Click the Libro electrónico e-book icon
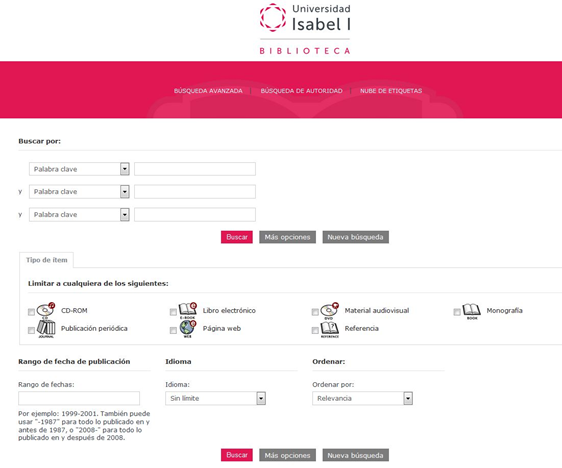Screen dimensions: 562x468 (x=187, y=311)
